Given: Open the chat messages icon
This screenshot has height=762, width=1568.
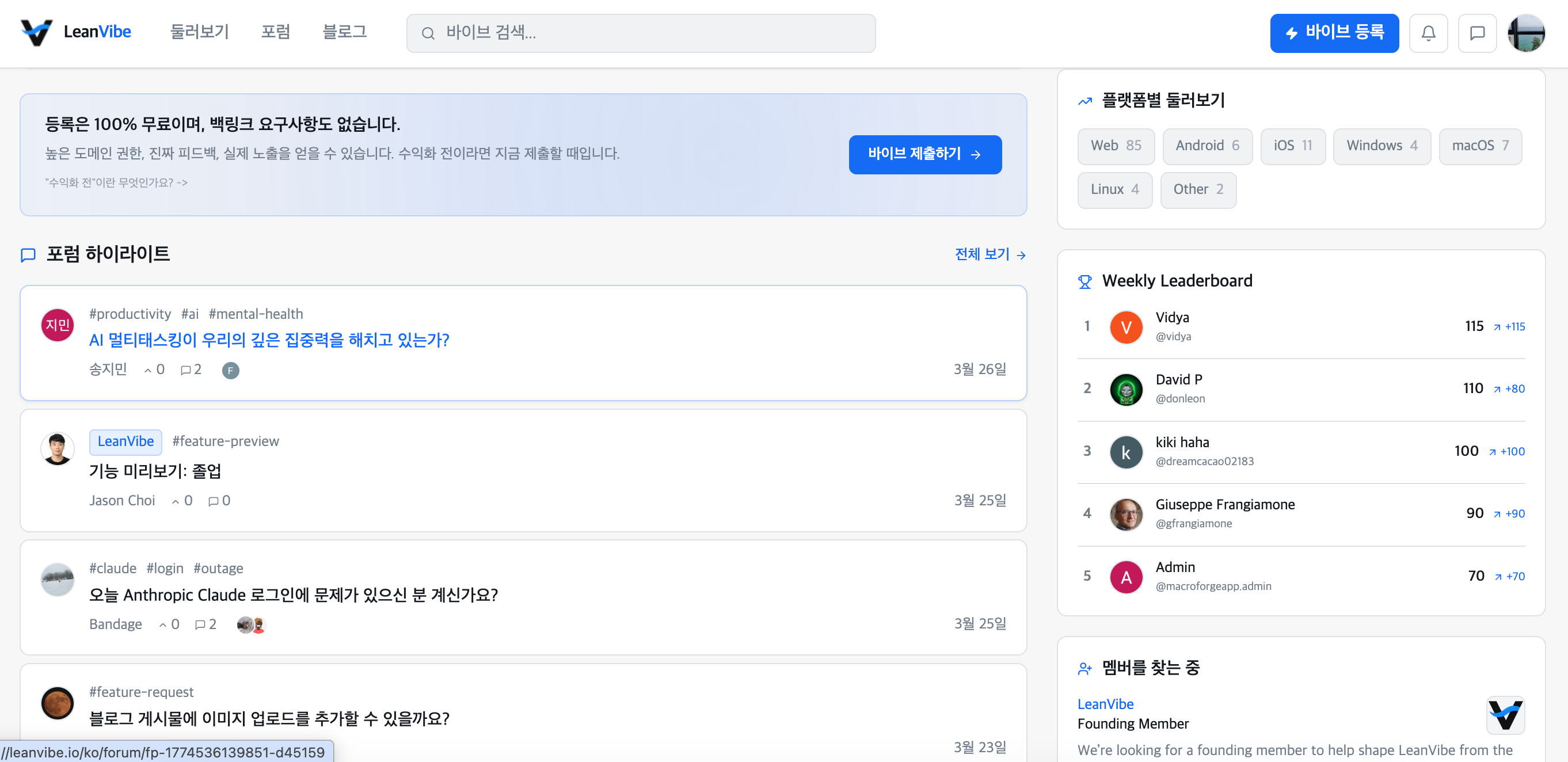Looking at the screenshot, I should (x=1477, y=33).
